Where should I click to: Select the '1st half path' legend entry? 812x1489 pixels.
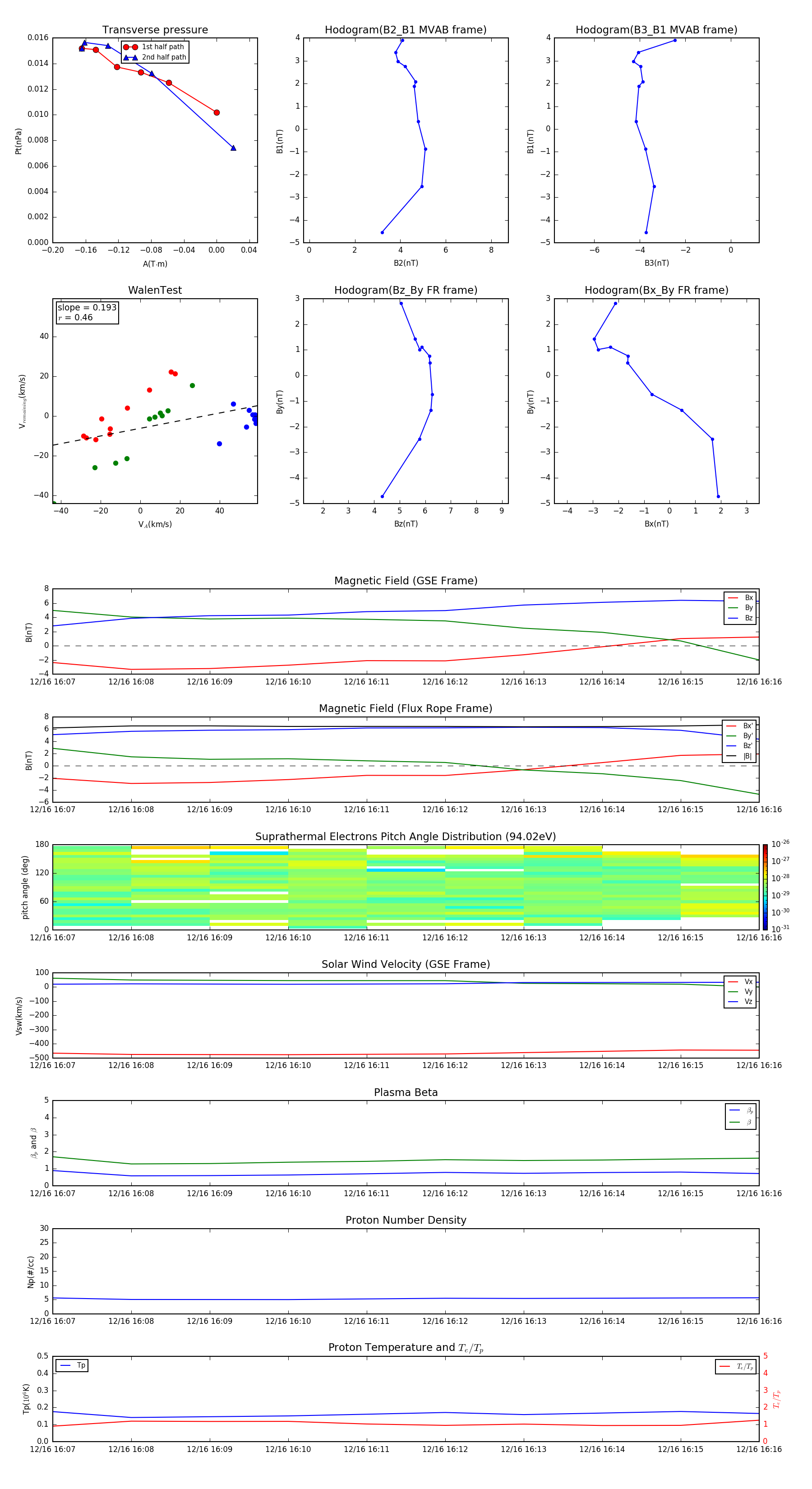[154, 47]
